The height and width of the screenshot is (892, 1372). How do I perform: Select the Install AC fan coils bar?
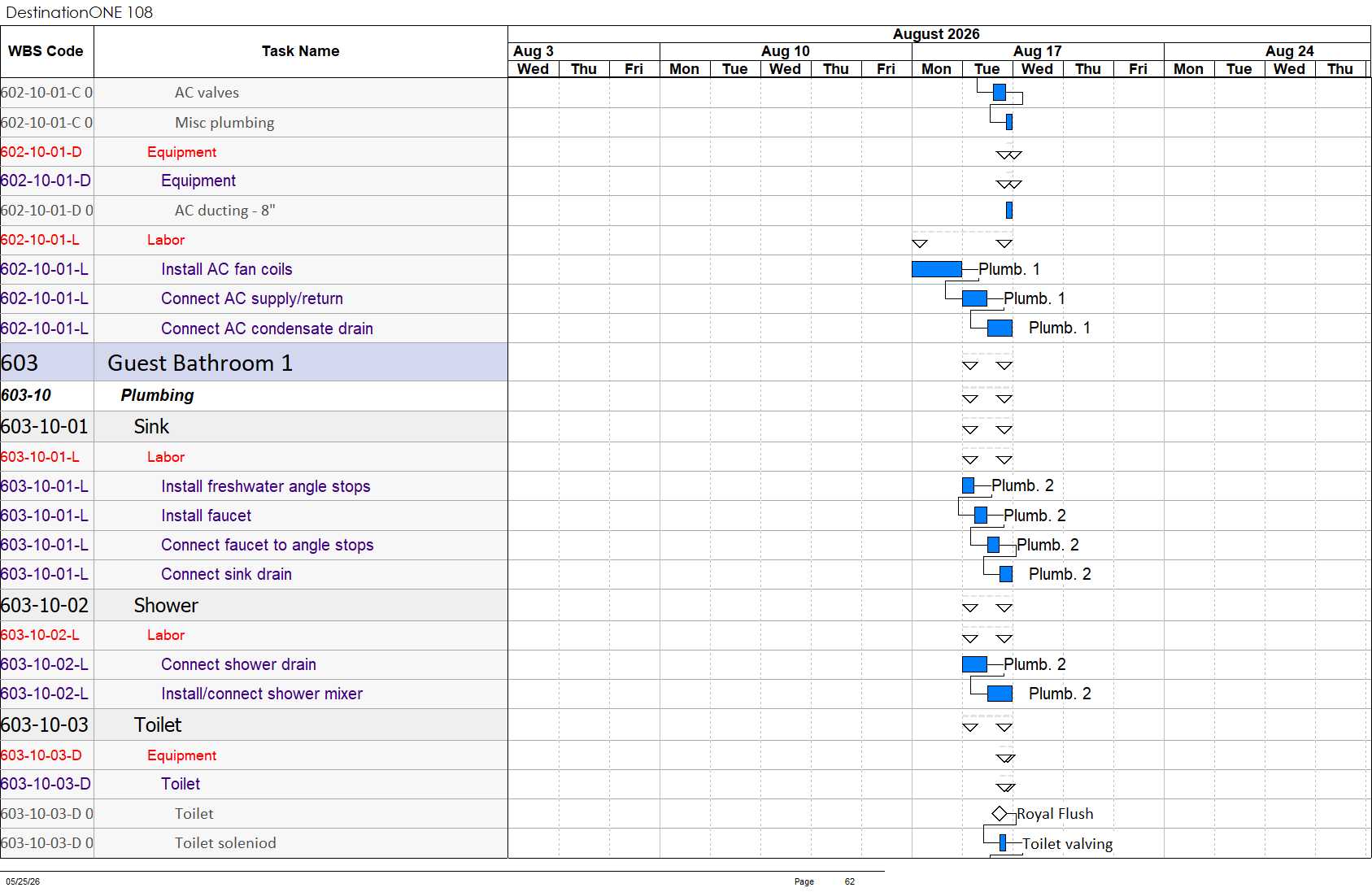(x=937, y=269)
